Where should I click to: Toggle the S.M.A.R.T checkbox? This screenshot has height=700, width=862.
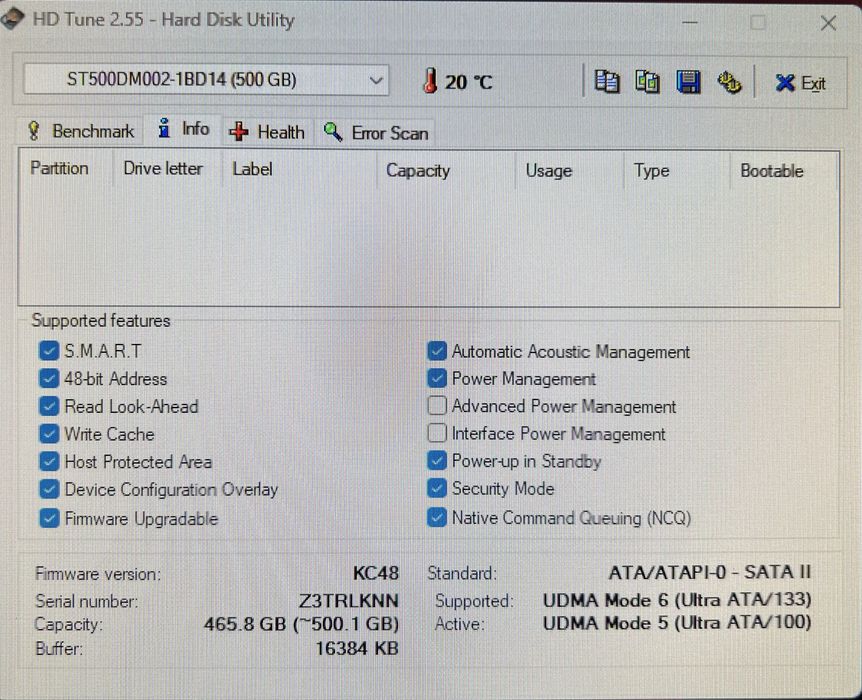coord(49,350)
